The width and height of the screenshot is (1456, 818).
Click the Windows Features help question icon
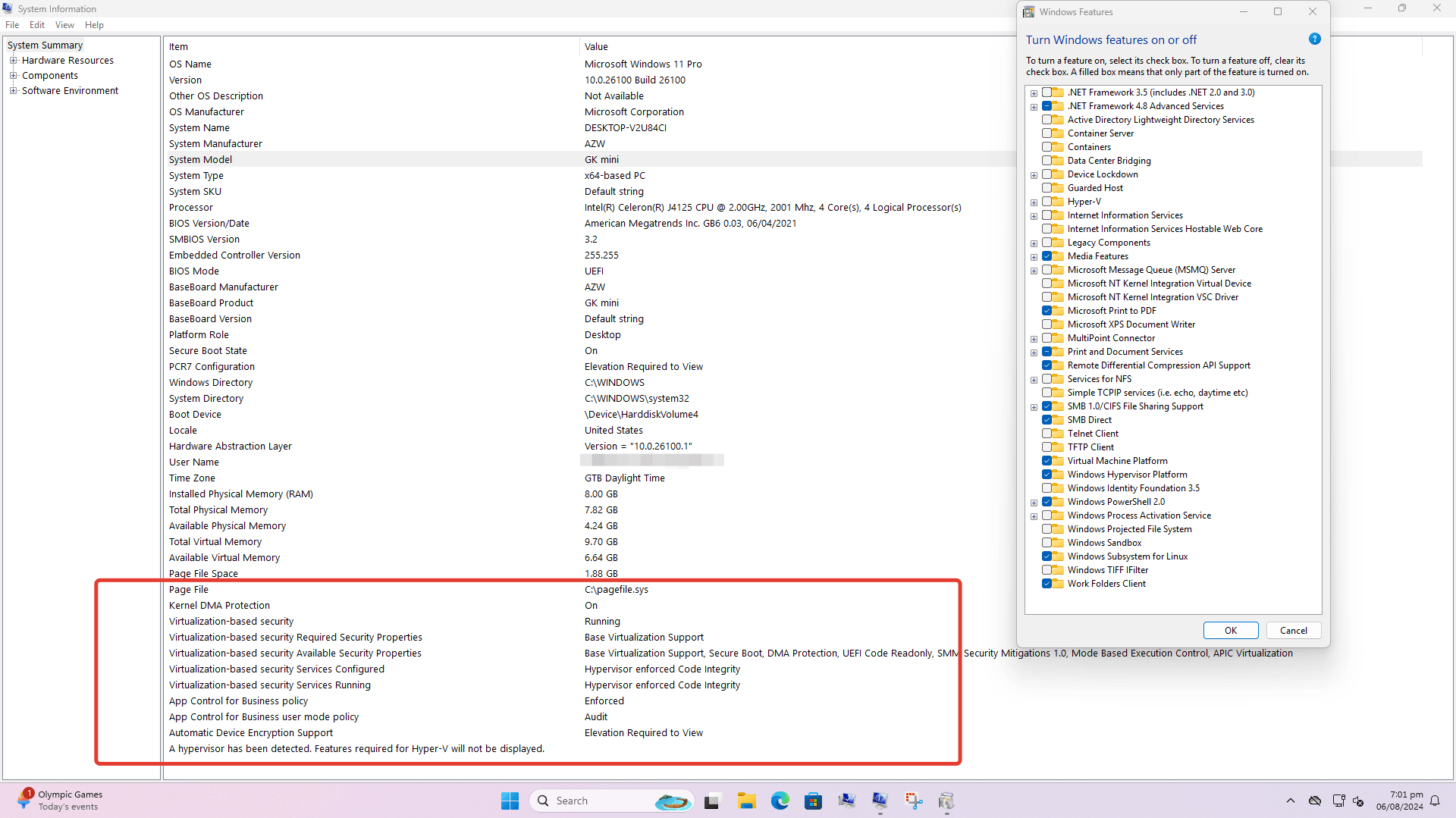point(1315,39)
